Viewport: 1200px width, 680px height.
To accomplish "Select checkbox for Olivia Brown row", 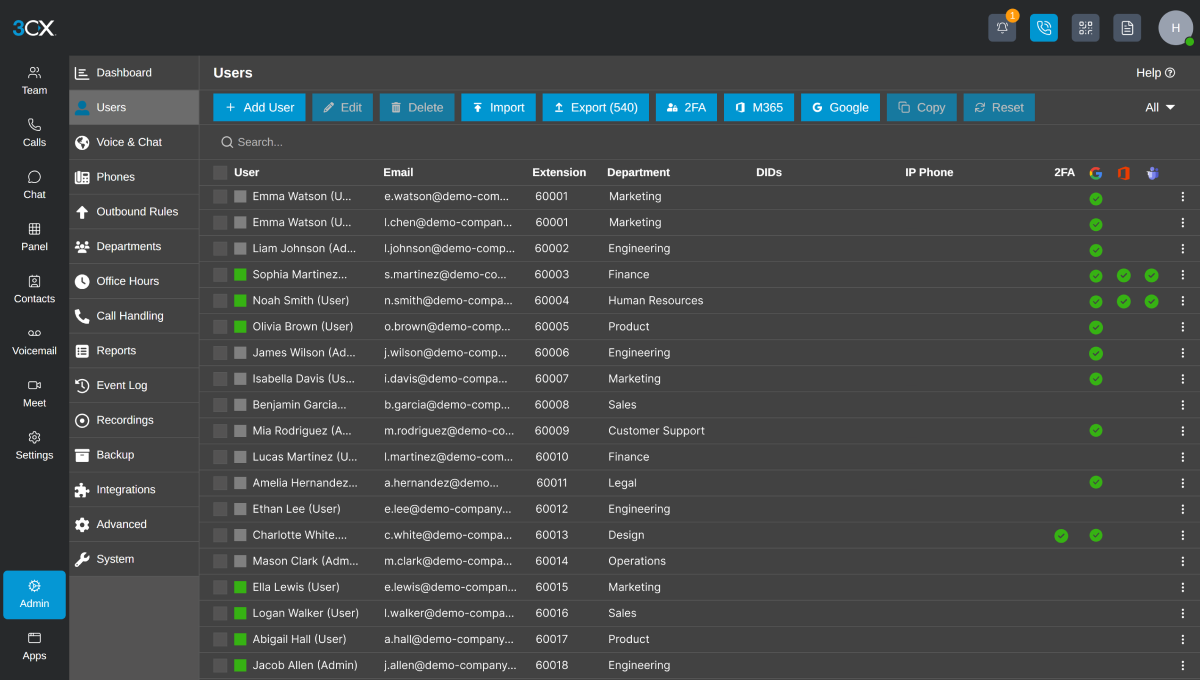I will 220,327.
